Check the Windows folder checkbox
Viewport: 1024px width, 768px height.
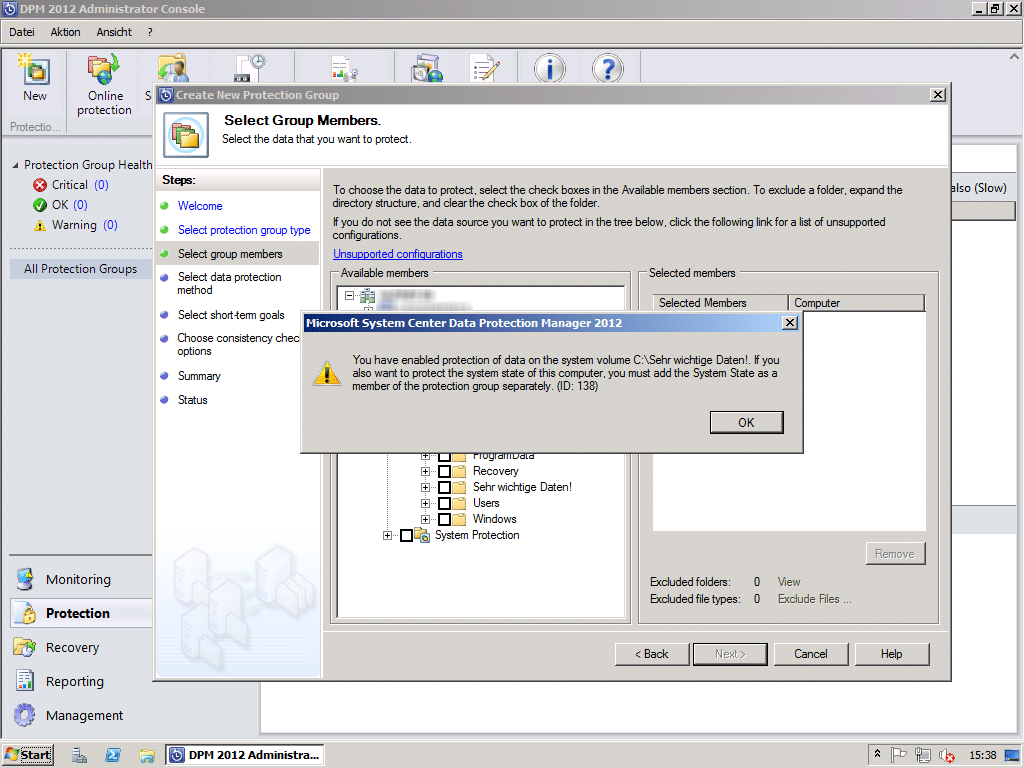(444, 519)
